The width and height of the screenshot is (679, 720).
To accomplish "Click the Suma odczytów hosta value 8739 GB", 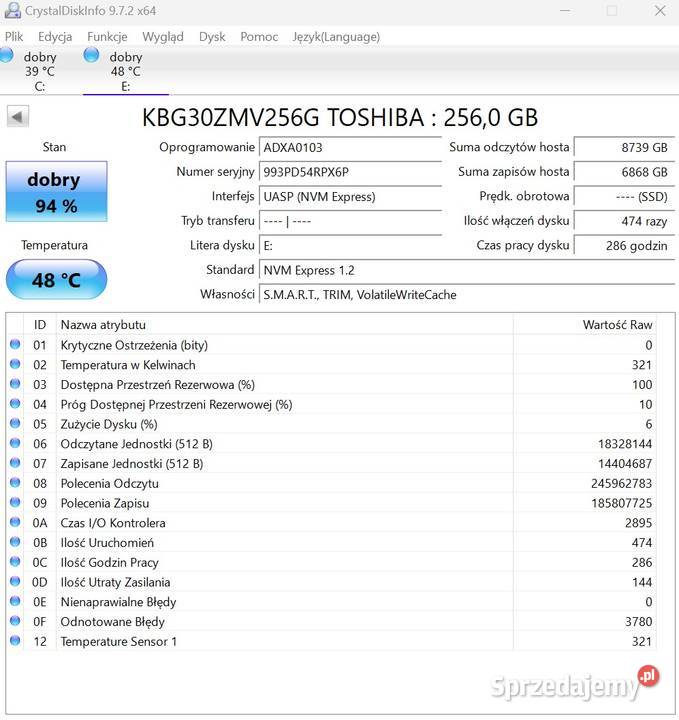I will (624, 147).
